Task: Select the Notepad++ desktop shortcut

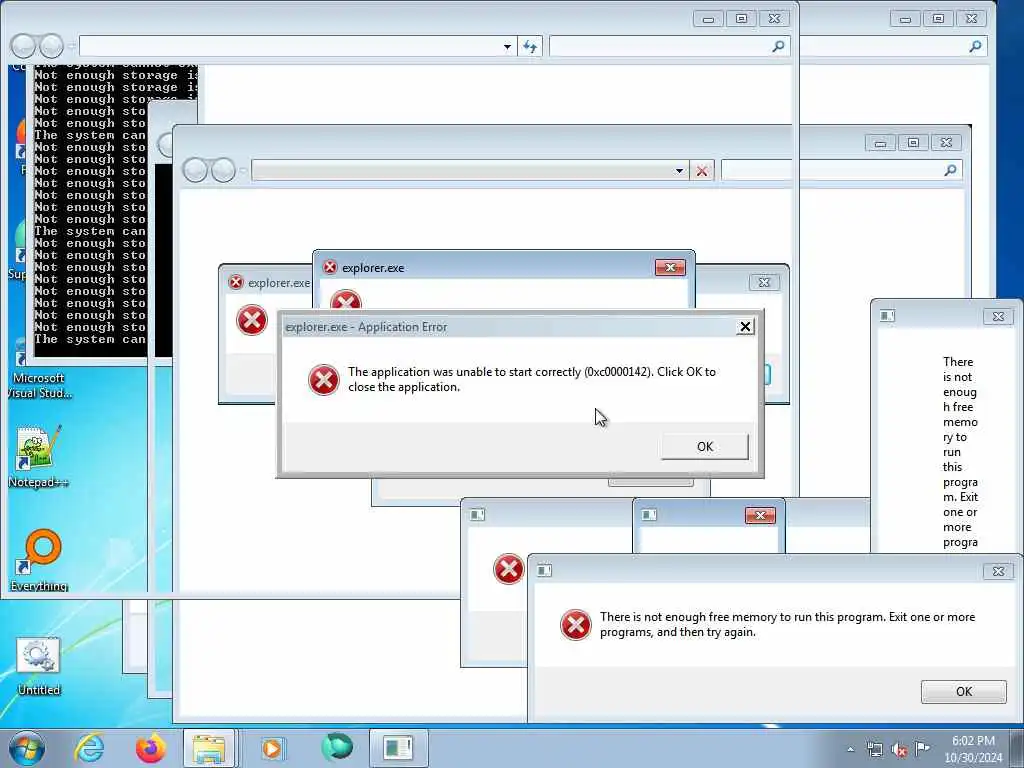Action: click(x=39, y=456)
